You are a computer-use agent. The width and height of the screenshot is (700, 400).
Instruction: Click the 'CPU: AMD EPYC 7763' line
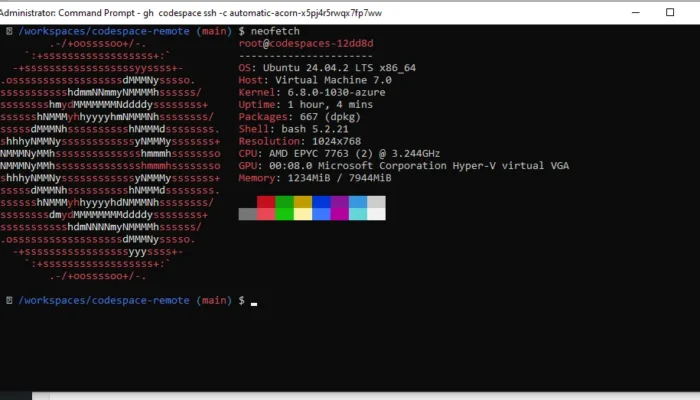pyautogui.click(x=339, y=154)
